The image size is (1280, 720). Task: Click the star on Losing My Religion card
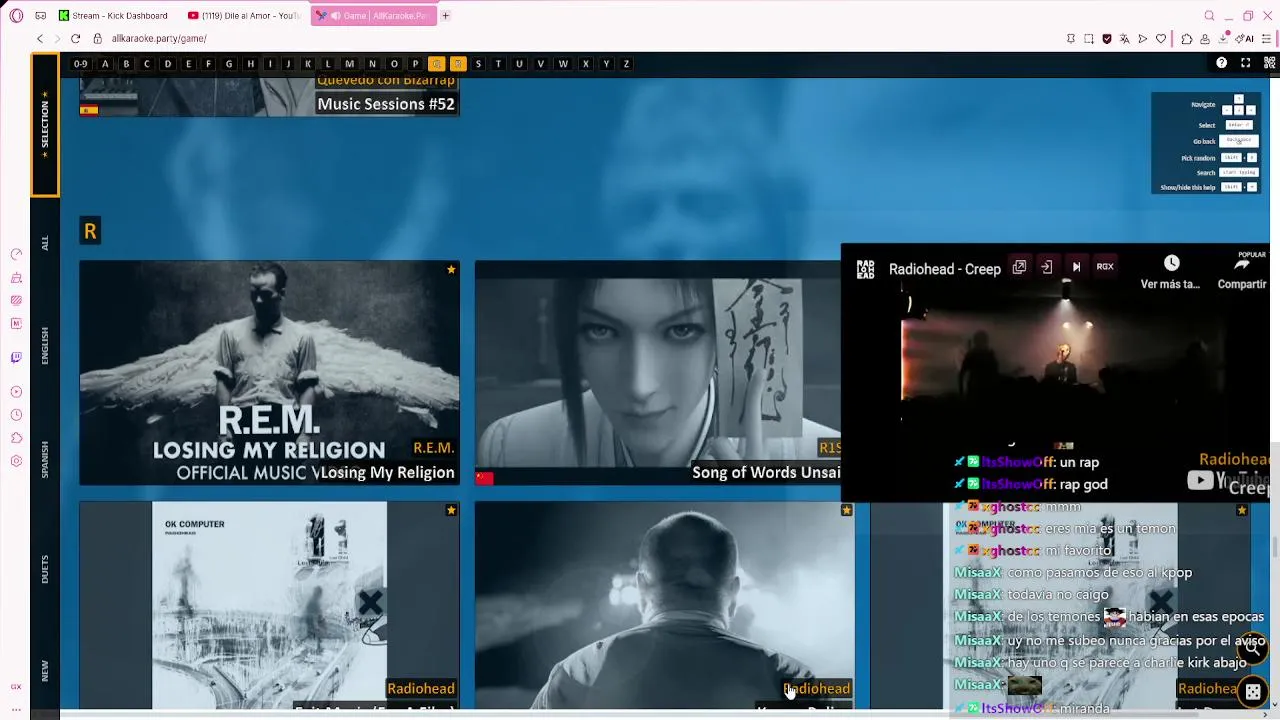pos(451,270)
